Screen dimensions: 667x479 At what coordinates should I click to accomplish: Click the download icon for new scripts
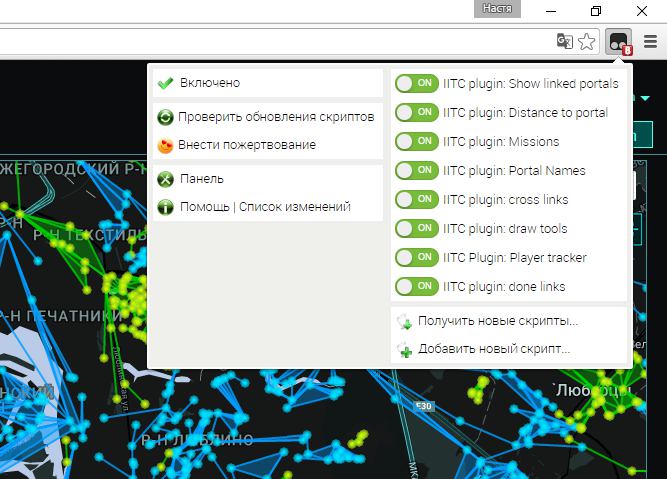pos(405,322)
